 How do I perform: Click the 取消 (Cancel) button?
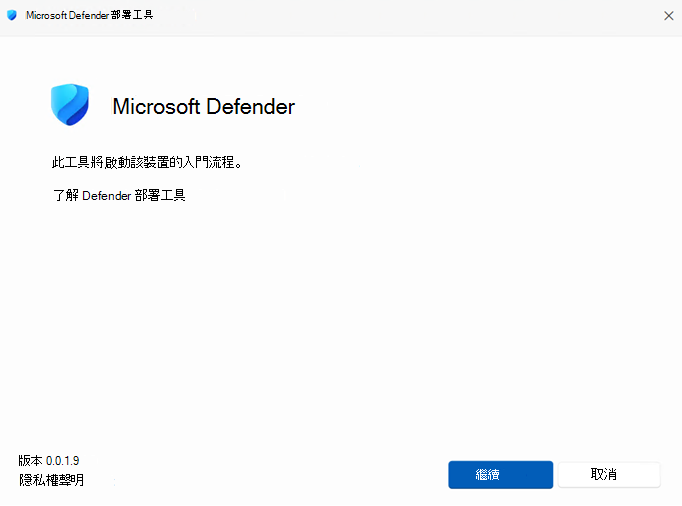pos(609,475)
